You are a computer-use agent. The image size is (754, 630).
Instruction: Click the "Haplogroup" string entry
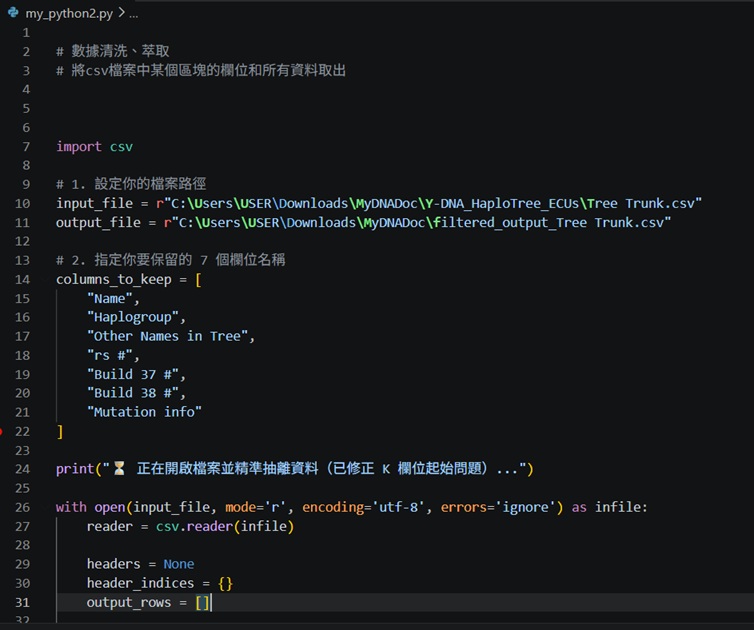(133, 317)
